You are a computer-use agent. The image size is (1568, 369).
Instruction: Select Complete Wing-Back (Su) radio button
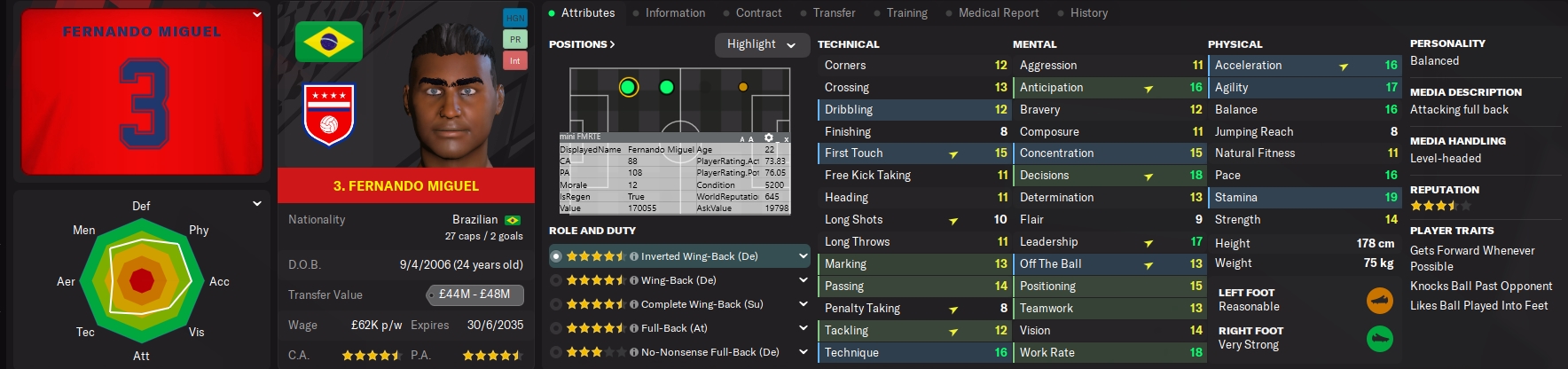pyautogui.click(x=556, y=304)
